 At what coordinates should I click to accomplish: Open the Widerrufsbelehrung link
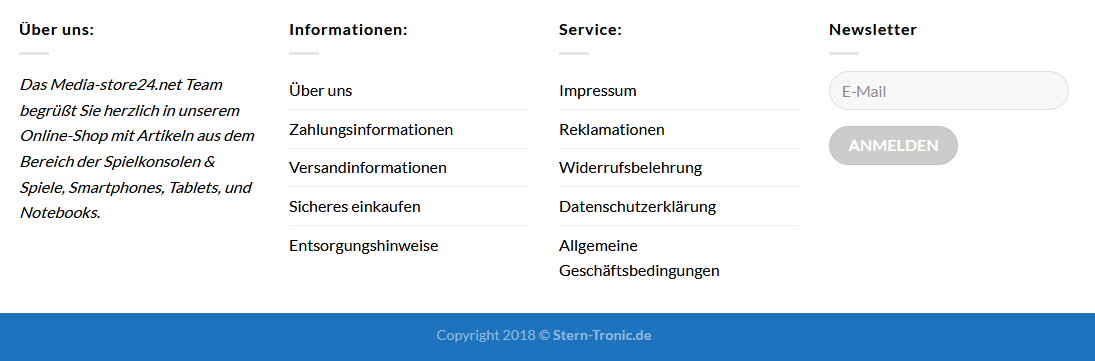[631, 168]
